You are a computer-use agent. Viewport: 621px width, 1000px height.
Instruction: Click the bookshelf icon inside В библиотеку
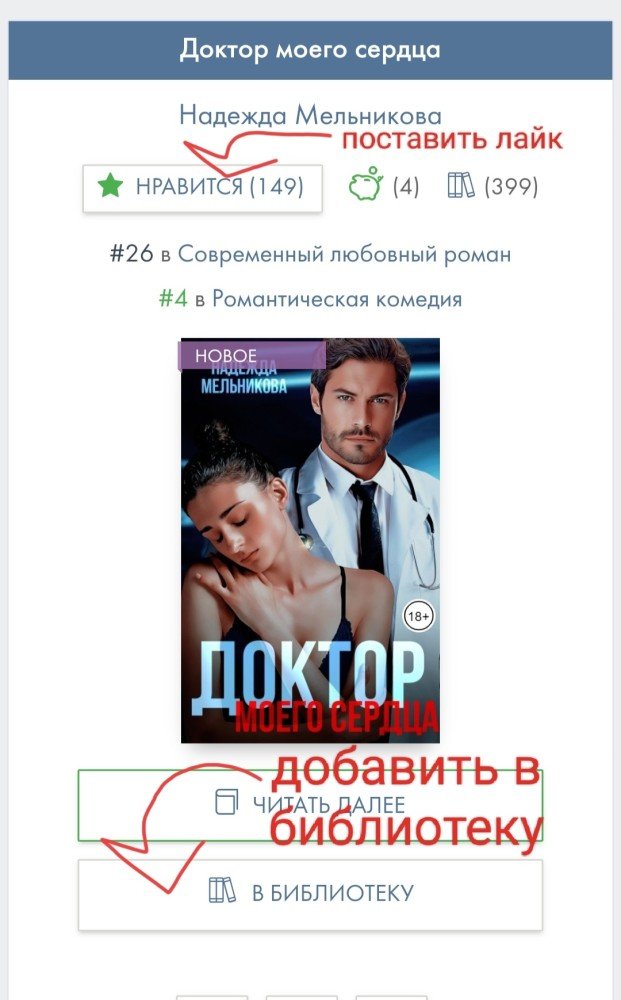click(222, 890)
